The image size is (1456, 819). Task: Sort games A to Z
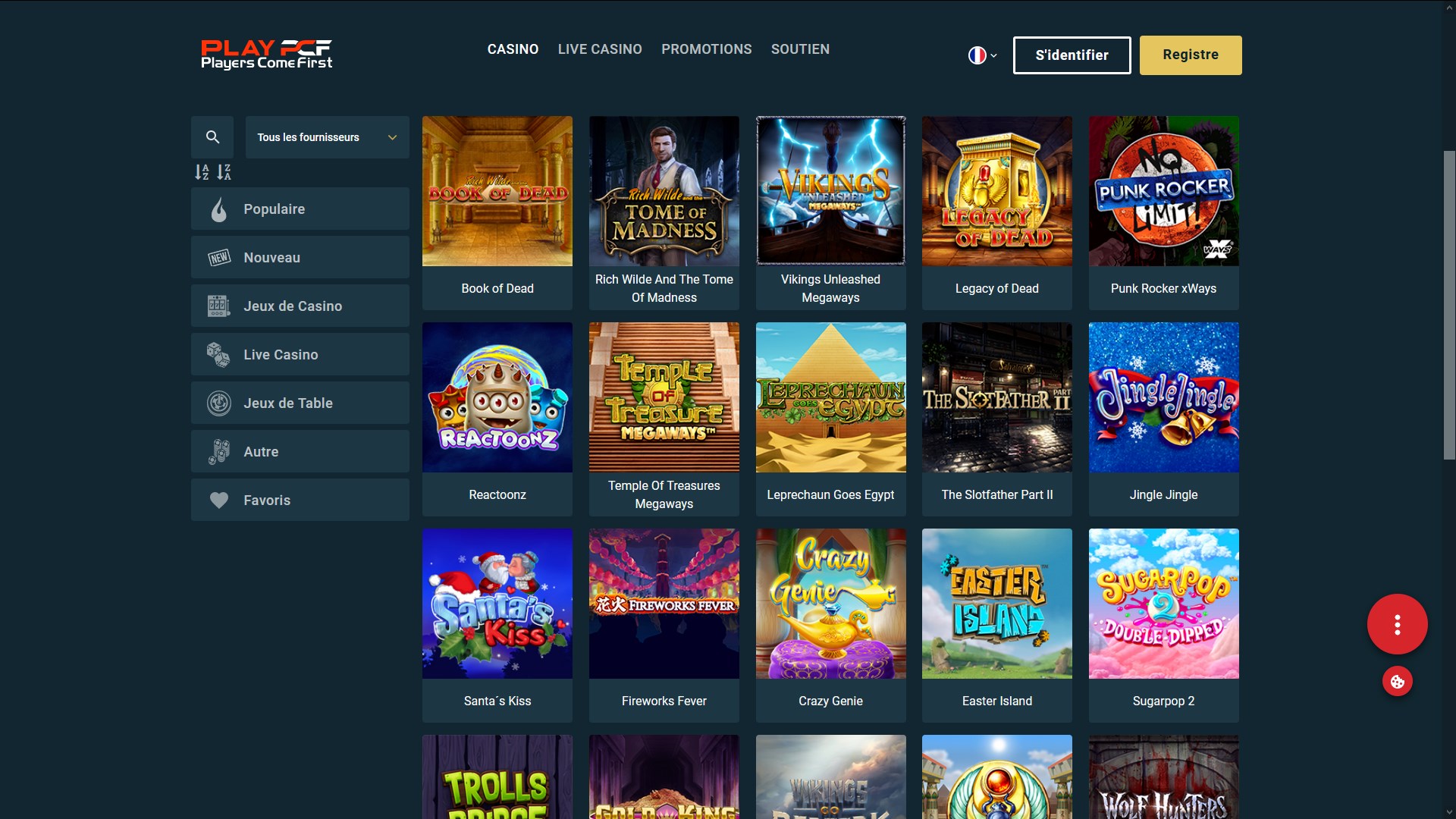coord(202,172)
